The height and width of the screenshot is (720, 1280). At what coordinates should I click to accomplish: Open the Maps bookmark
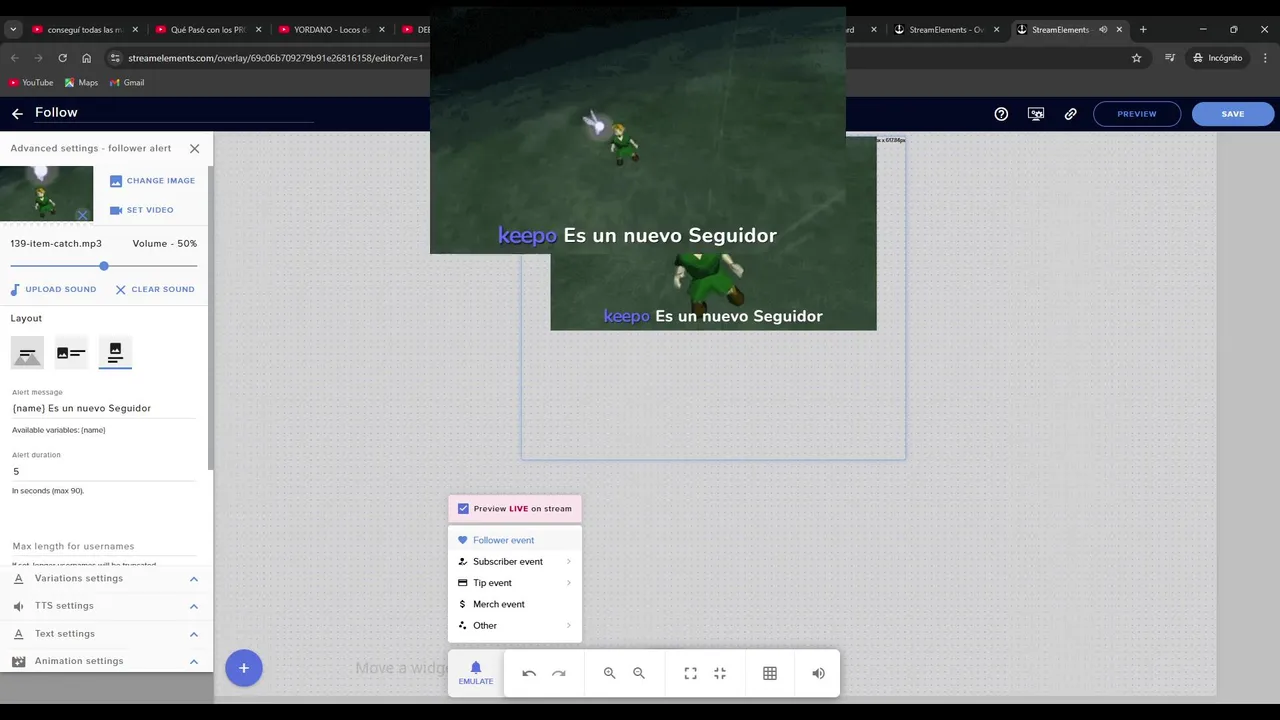point(82,83)
